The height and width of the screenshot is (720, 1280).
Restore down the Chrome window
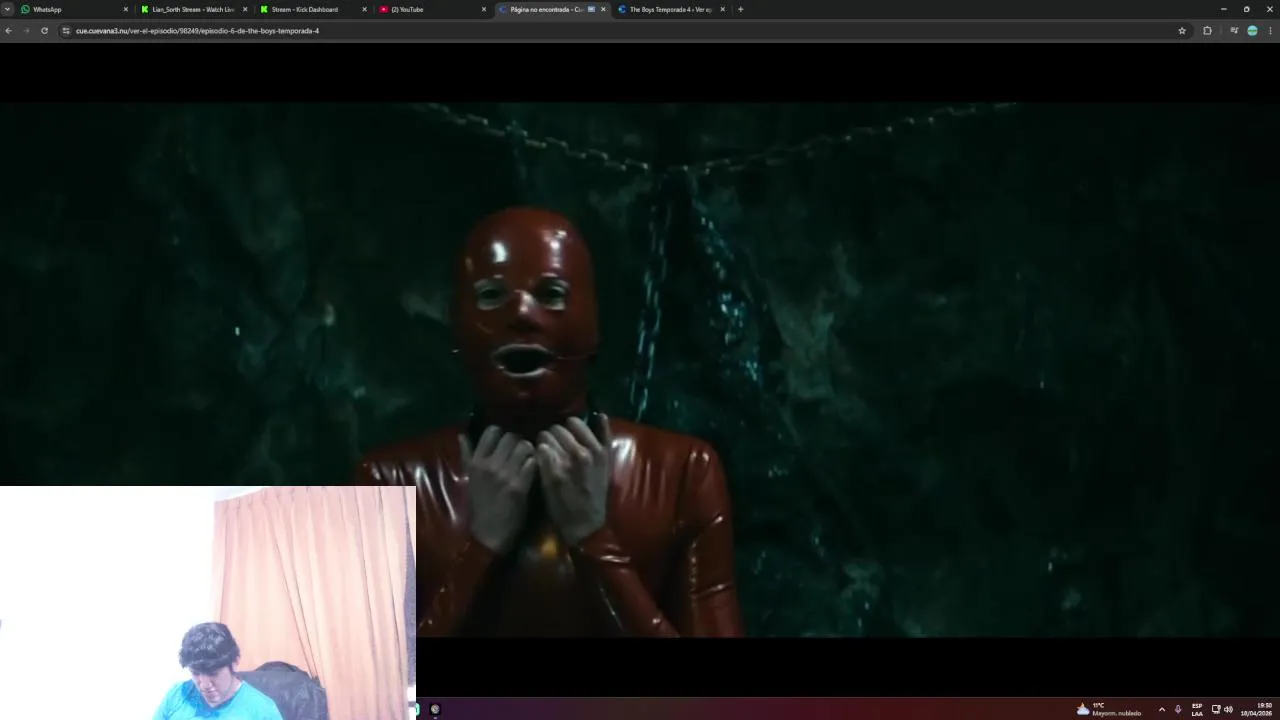[1246, 9]
